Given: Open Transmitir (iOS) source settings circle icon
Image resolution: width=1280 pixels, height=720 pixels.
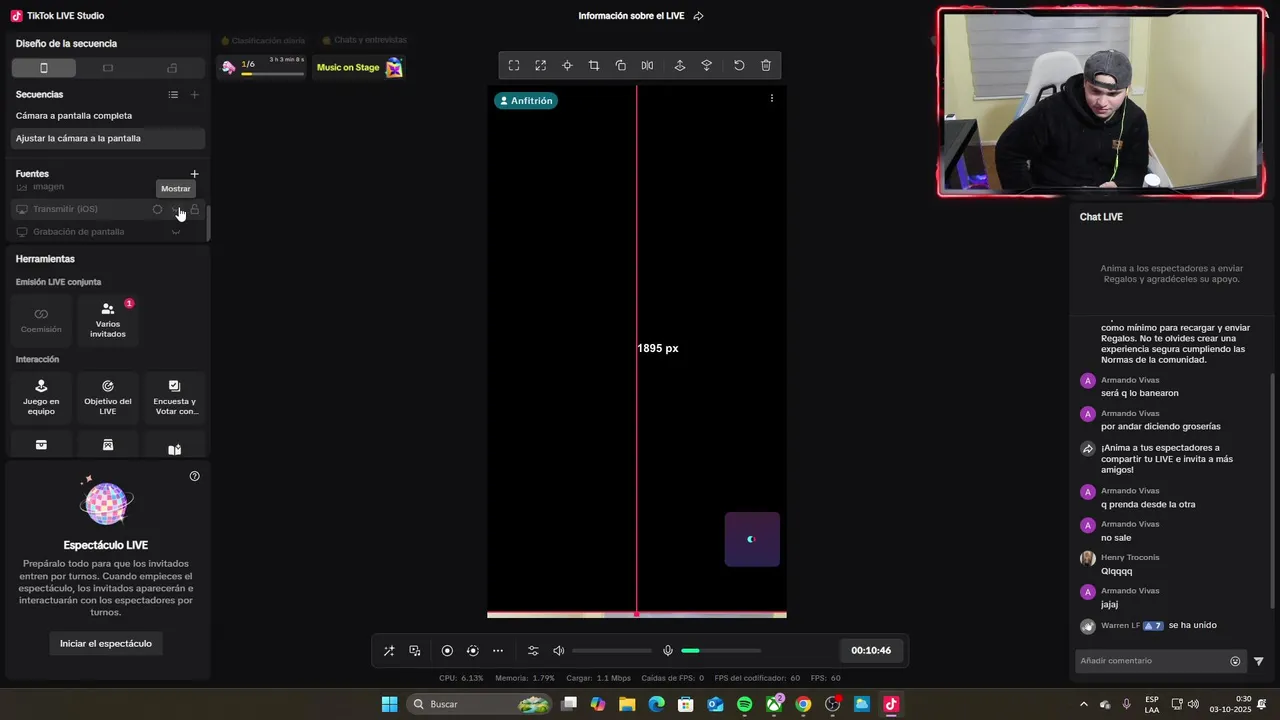Looking at the screenshot, I should tap(157, 209).
